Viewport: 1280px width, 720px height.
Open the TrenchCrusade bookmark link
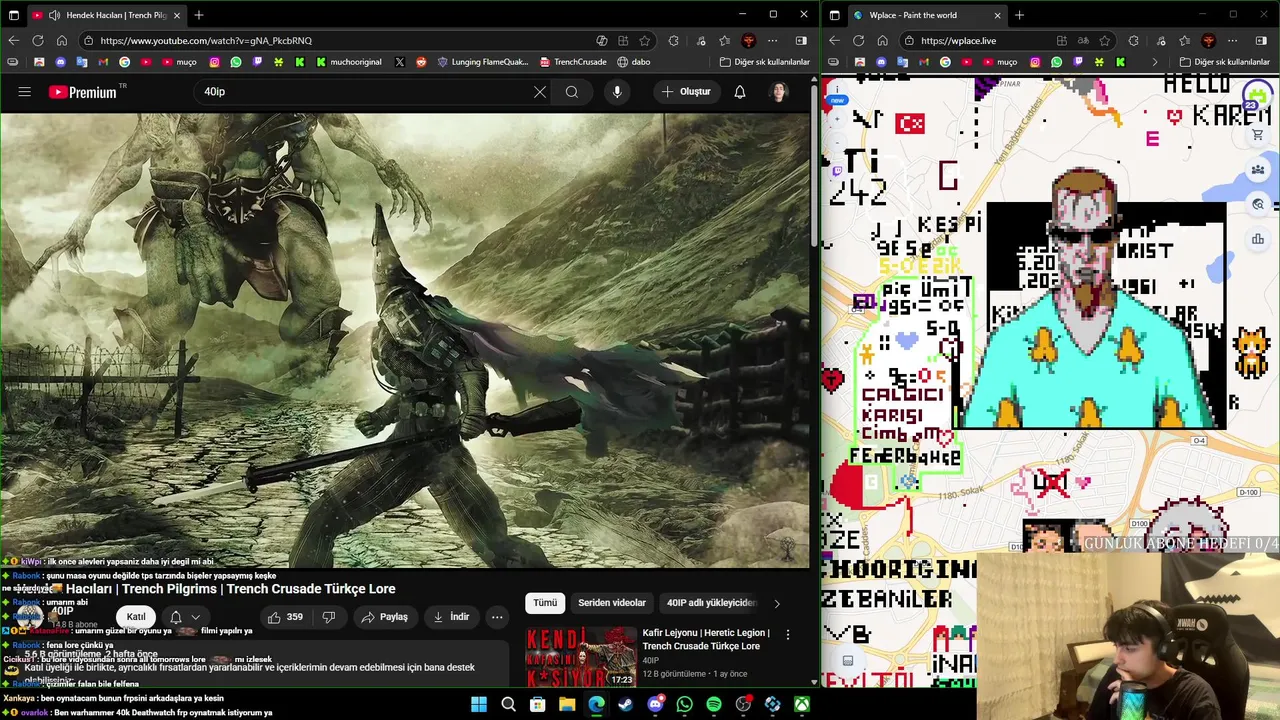tap(573, 62)
